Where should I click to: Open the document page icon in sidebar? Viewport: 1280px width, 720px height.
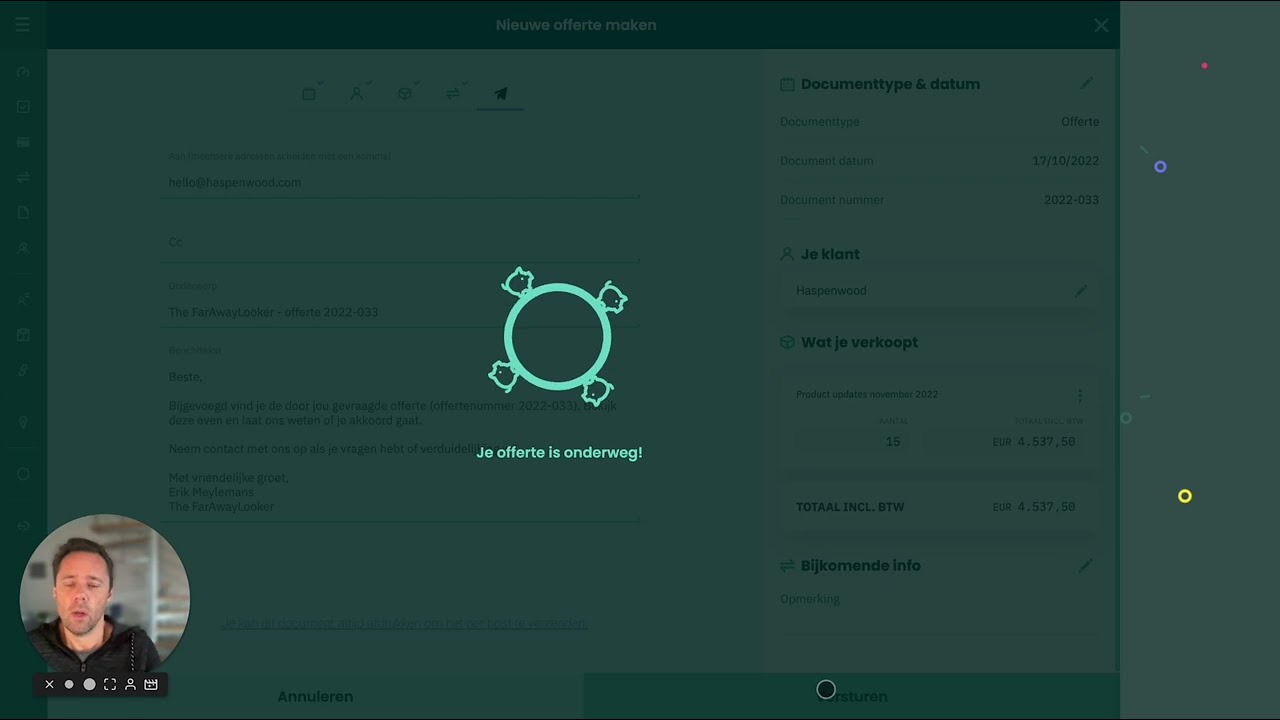pyautogui.click(x=23, y=212)
